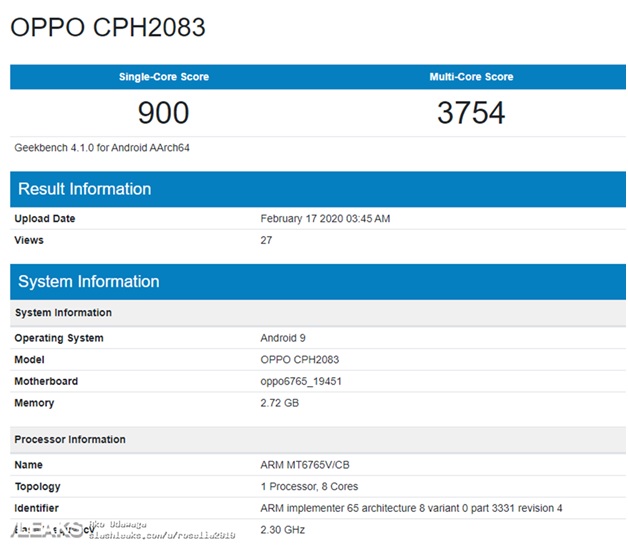Click the ARM implementer 65 architecture identifier value
This screenshot has height=554, width=628.
[x=411, y=508]
